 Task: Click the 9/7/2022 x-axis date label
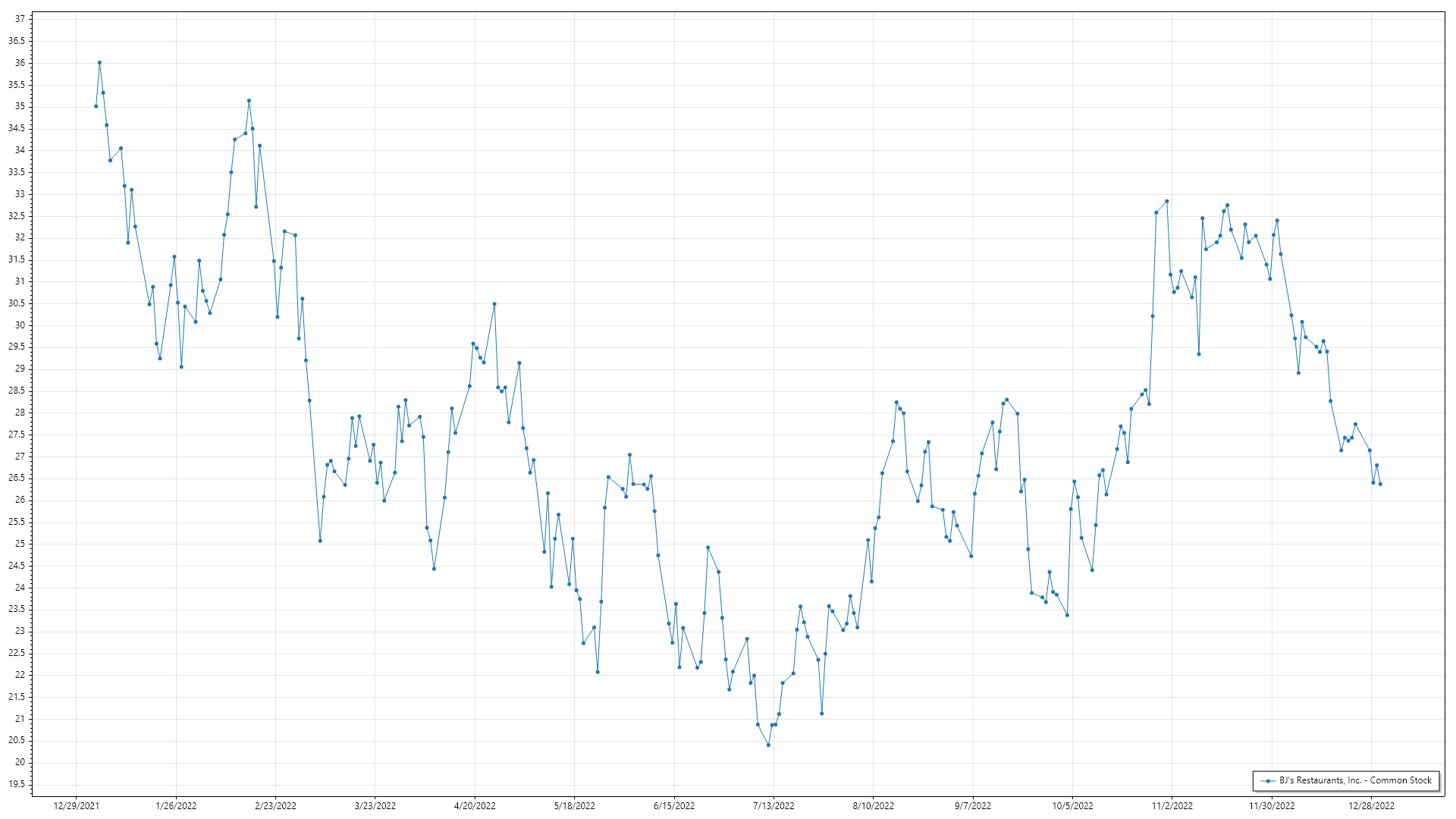(972, 805)
